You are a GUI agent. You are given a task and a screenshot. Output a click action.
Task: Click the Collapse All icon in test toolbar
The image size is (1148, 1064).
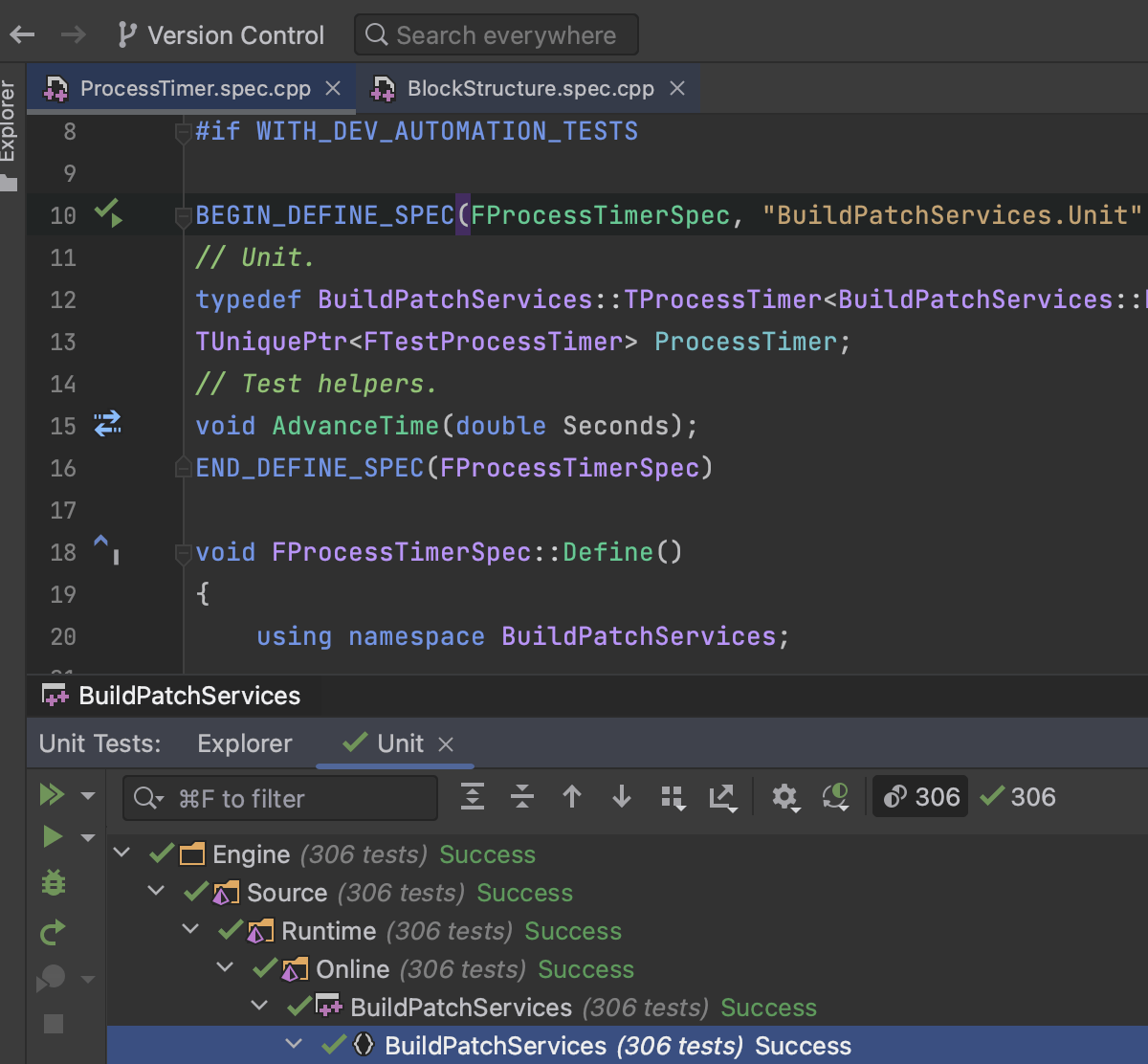[522, 797]
